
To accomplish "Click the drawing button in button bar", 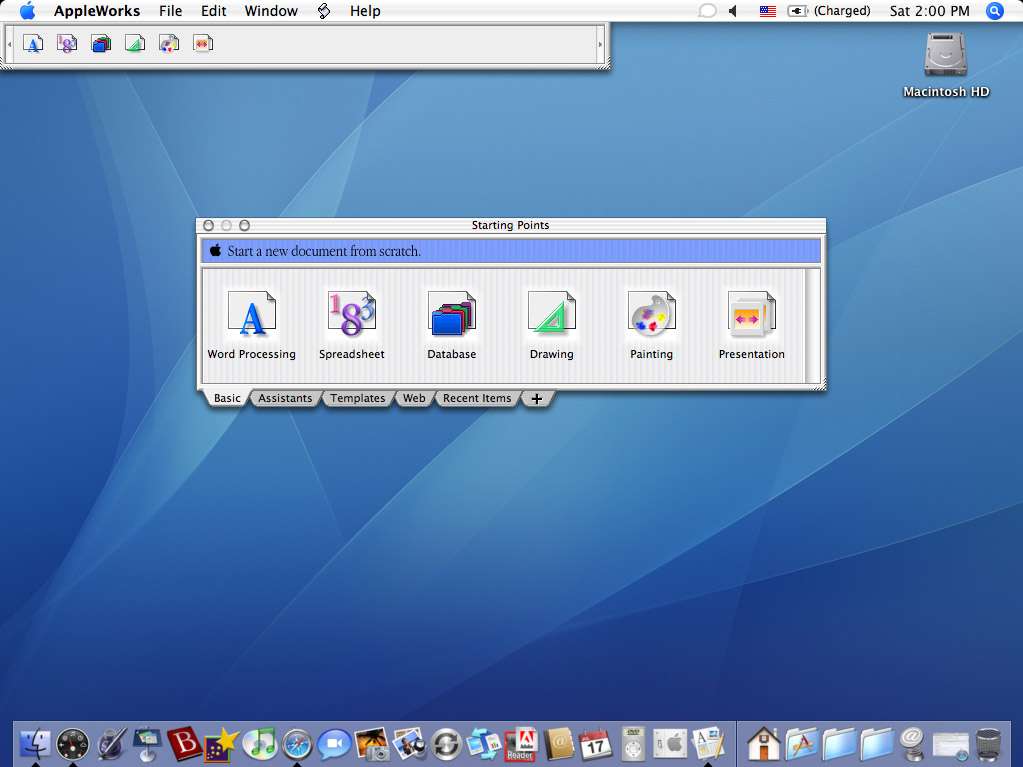I will point(134,44).
